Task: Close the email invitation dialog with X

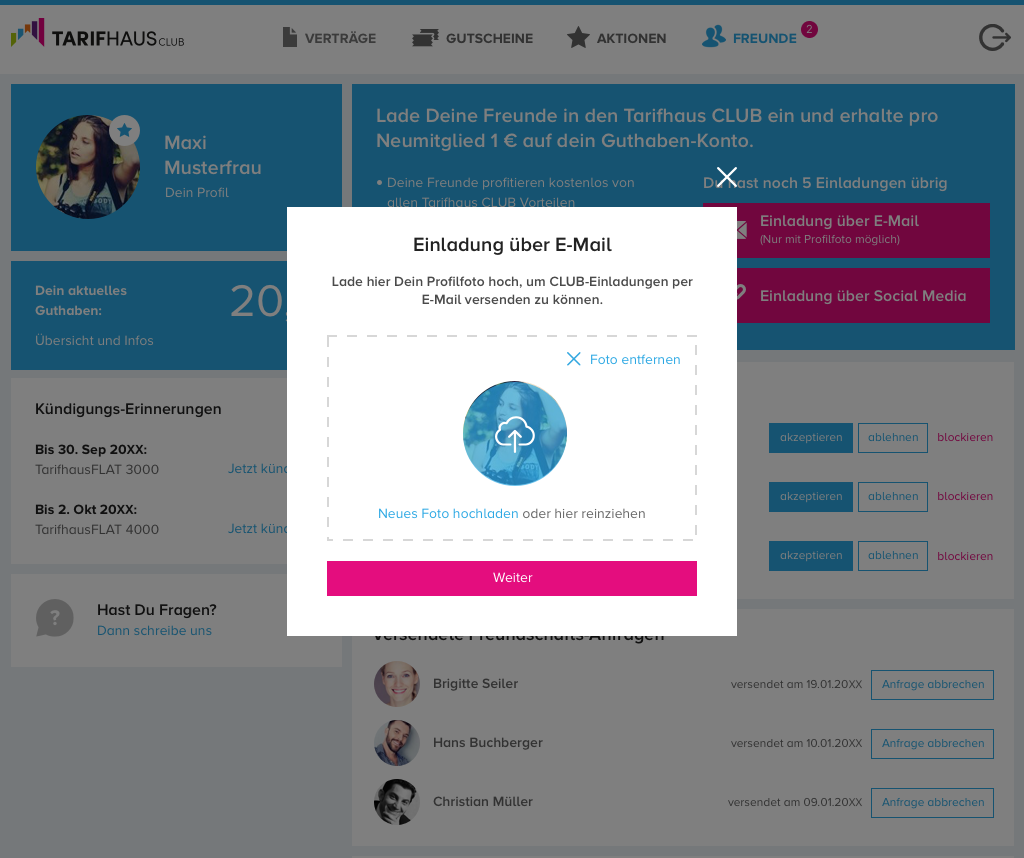Action: point(726,177)
